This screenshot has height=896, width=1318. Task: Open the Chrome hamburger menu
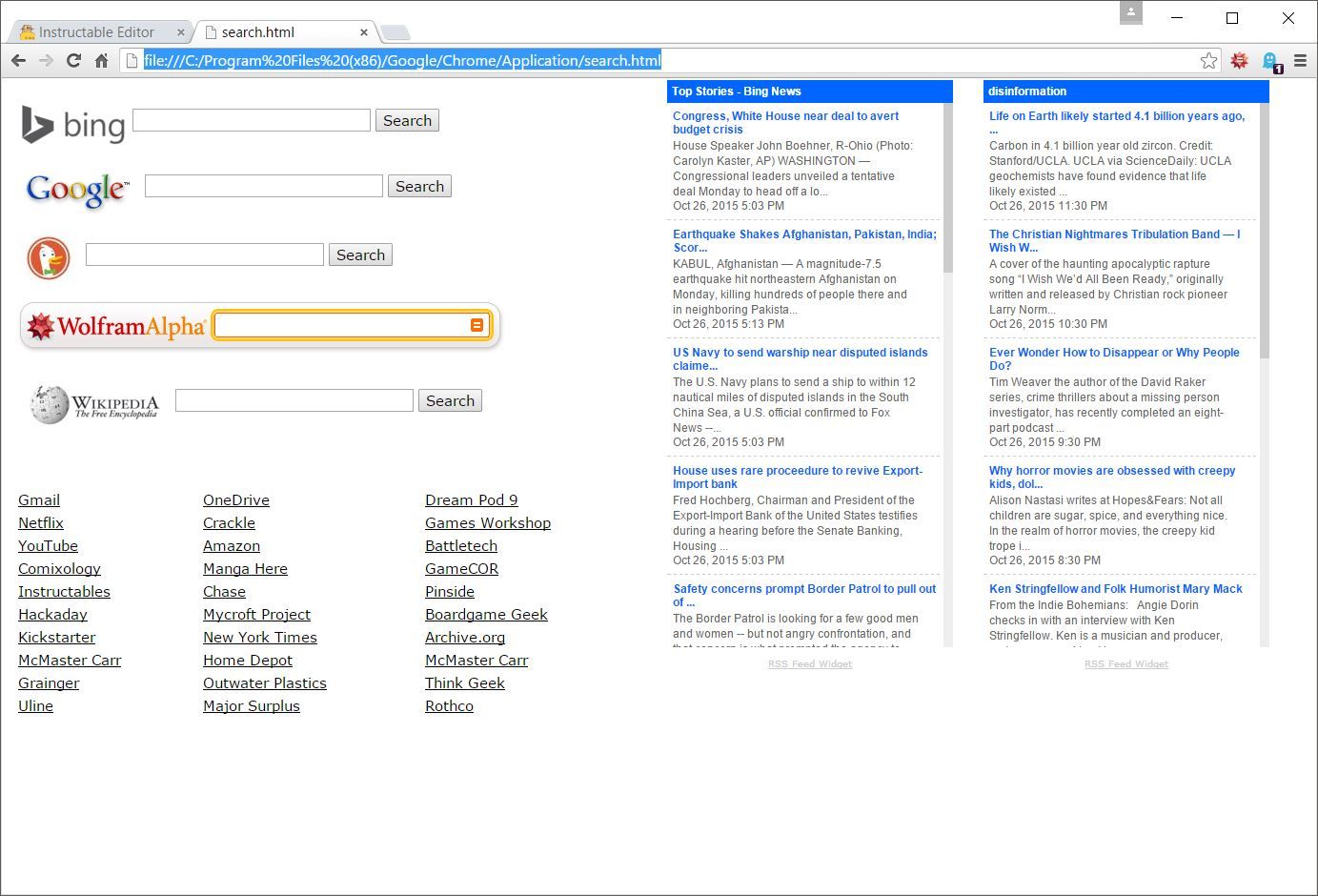point(1300,59)
